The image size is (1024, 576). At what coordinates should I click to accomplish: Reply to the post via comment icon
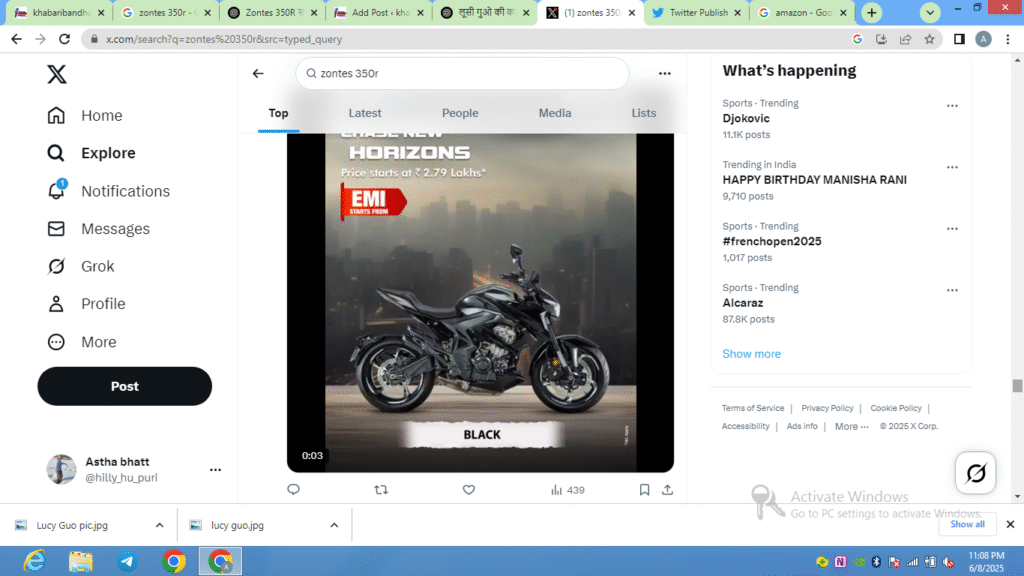tap(293, 489)
